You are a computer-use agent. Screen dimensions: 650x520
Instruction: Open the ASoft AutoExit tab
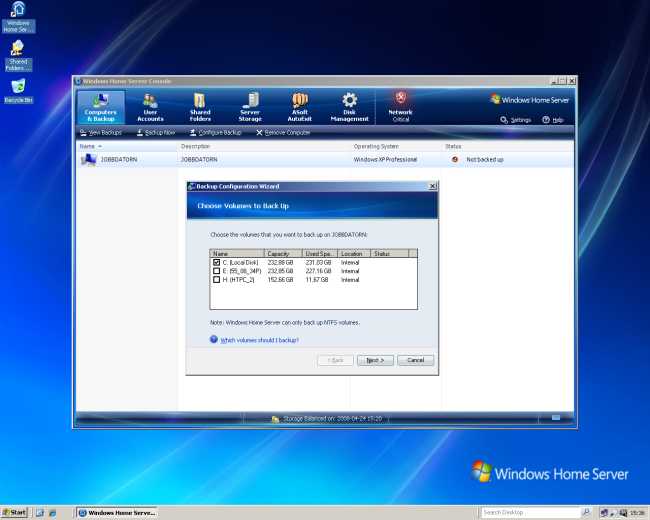[x=300, y=108]
